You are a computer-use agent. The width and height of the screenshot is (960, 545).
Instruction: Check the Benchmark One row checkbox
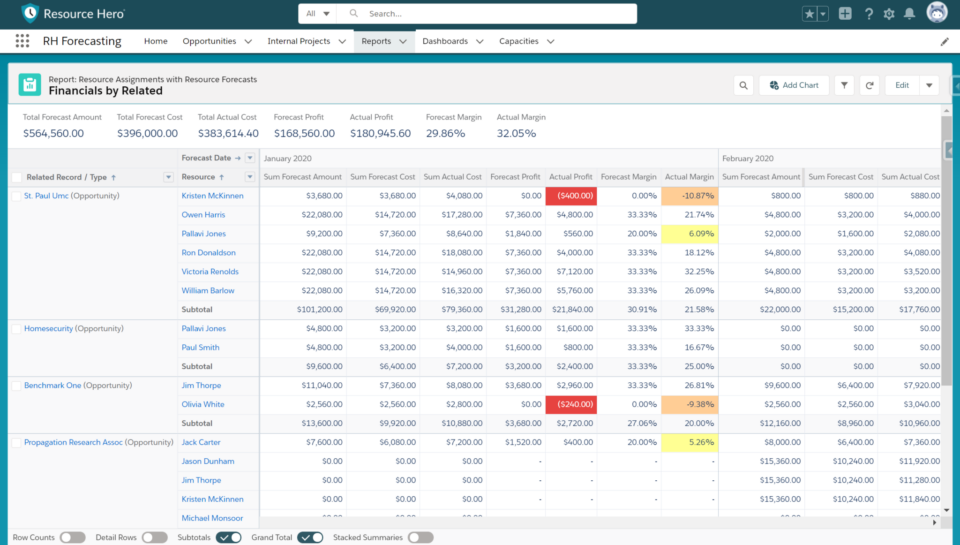pos(17,386)
